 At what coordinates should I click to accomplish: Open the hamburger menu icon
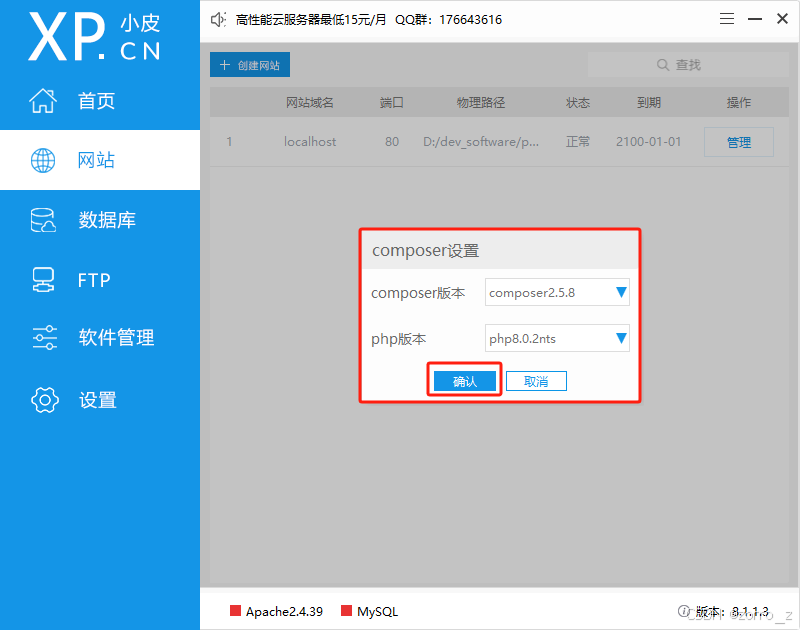click(x=727, y=19)
